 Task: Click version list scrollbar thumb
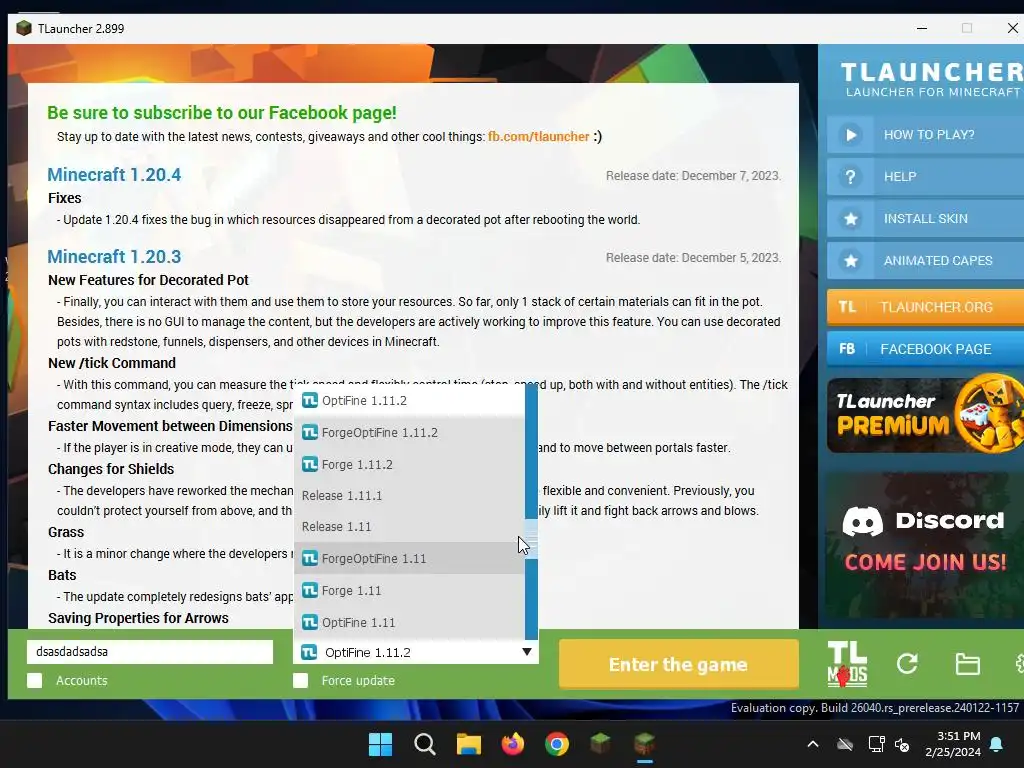531,539
